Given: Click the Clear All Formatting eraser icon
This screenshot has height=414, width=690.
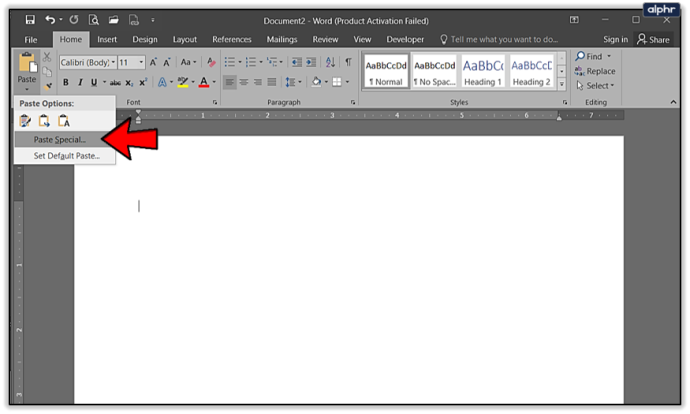Looking at the screenshot, I should [211, 62].
